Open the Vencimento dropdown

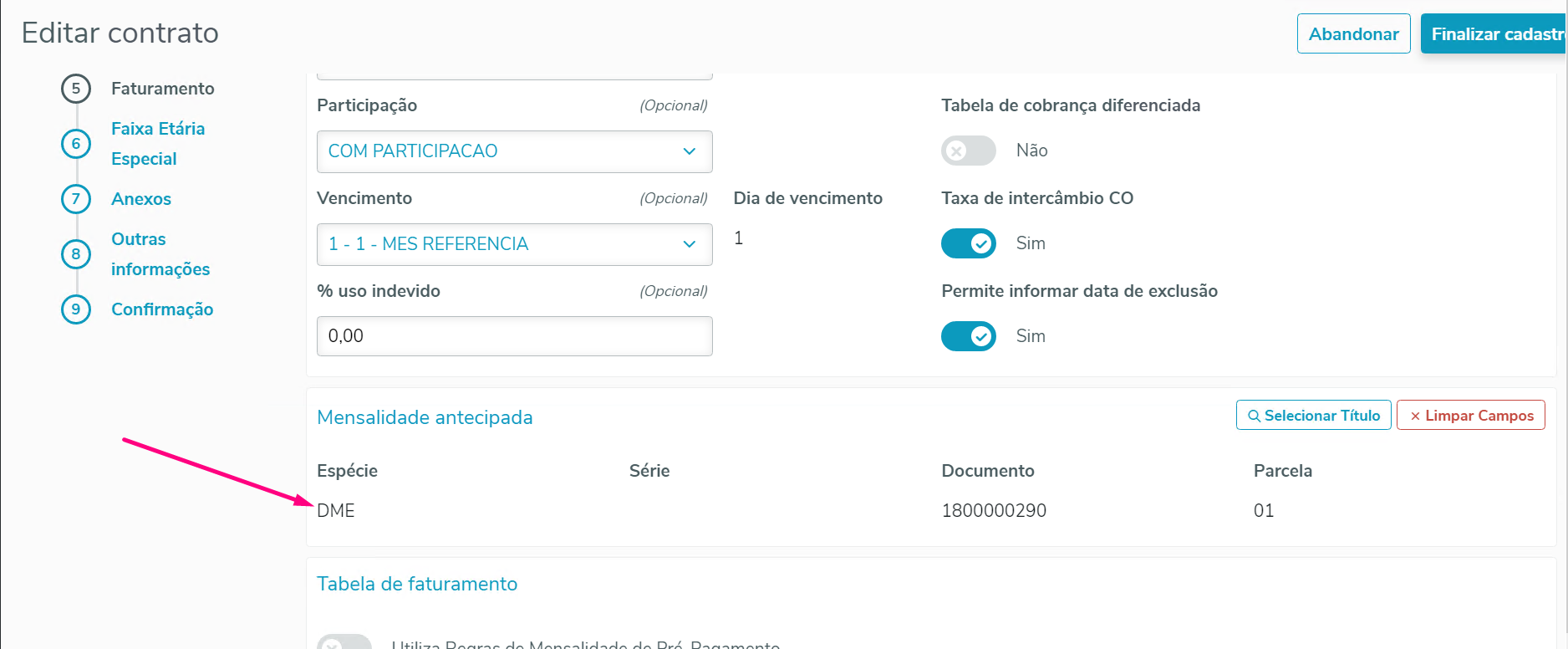515,244
